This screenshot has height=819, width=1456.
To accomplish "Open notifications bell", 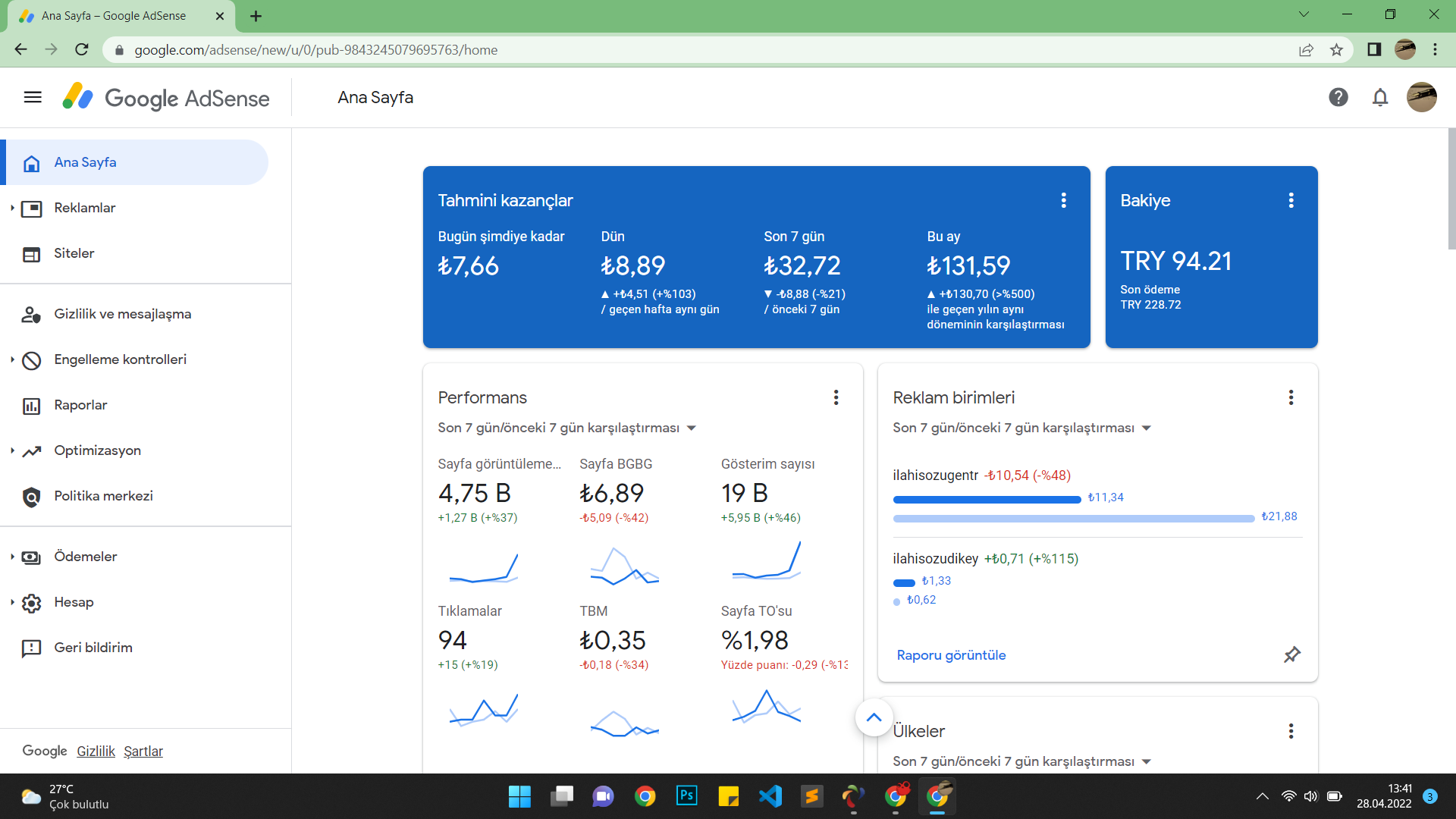I will tap(1380, 97).
